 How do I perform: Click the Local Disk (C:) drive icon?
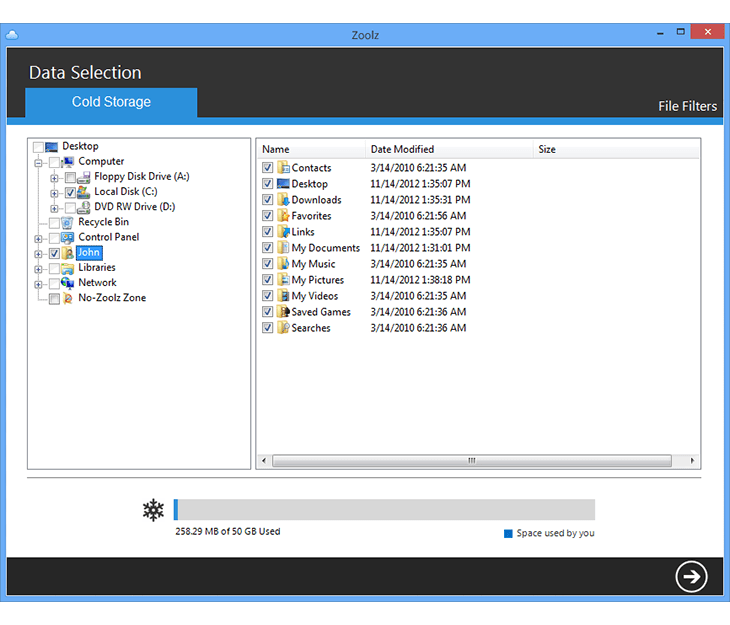click(x=84, y=192)
